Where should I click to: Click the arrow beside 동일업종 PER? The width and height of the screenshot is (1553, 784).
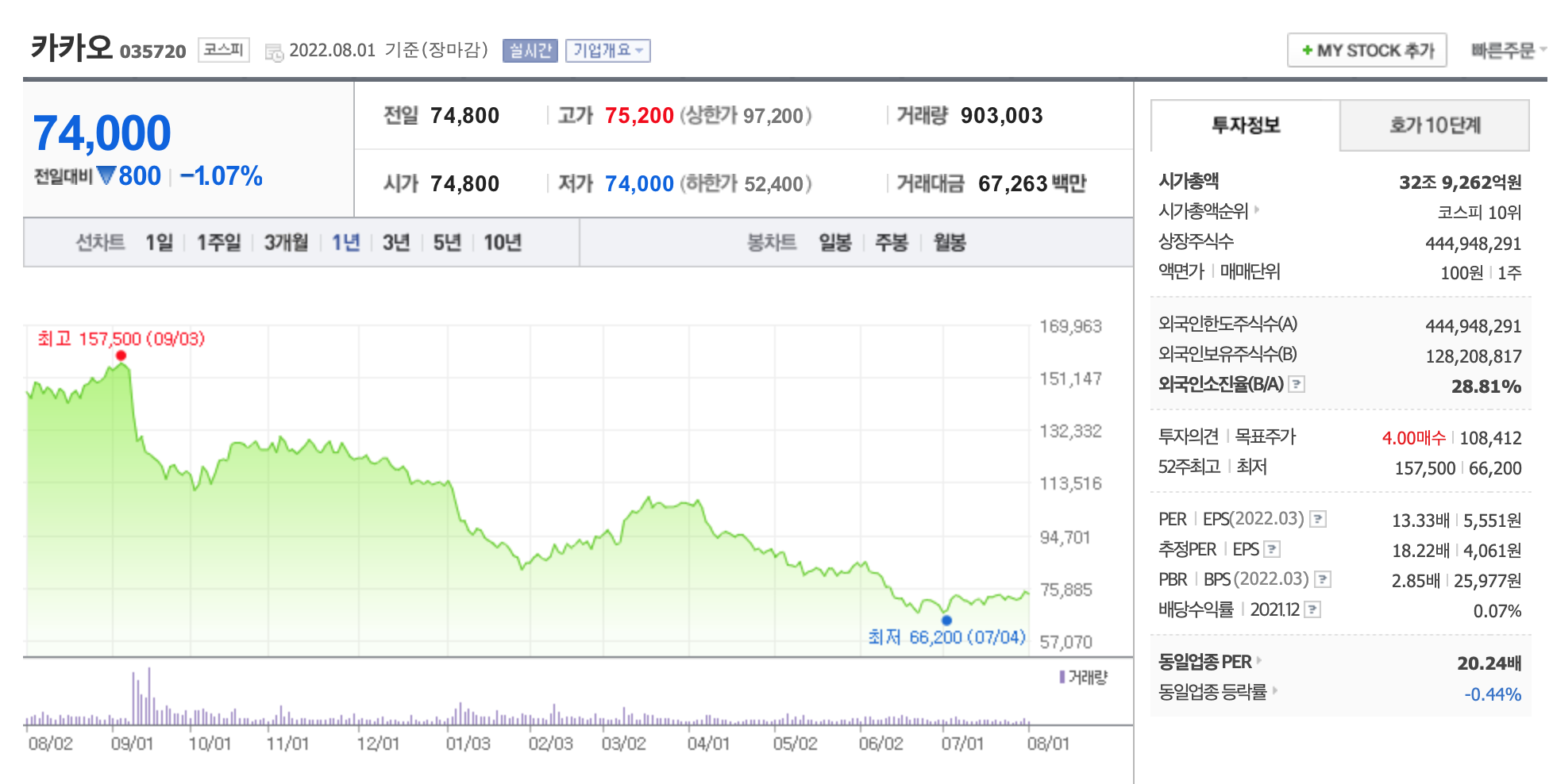1259,660
